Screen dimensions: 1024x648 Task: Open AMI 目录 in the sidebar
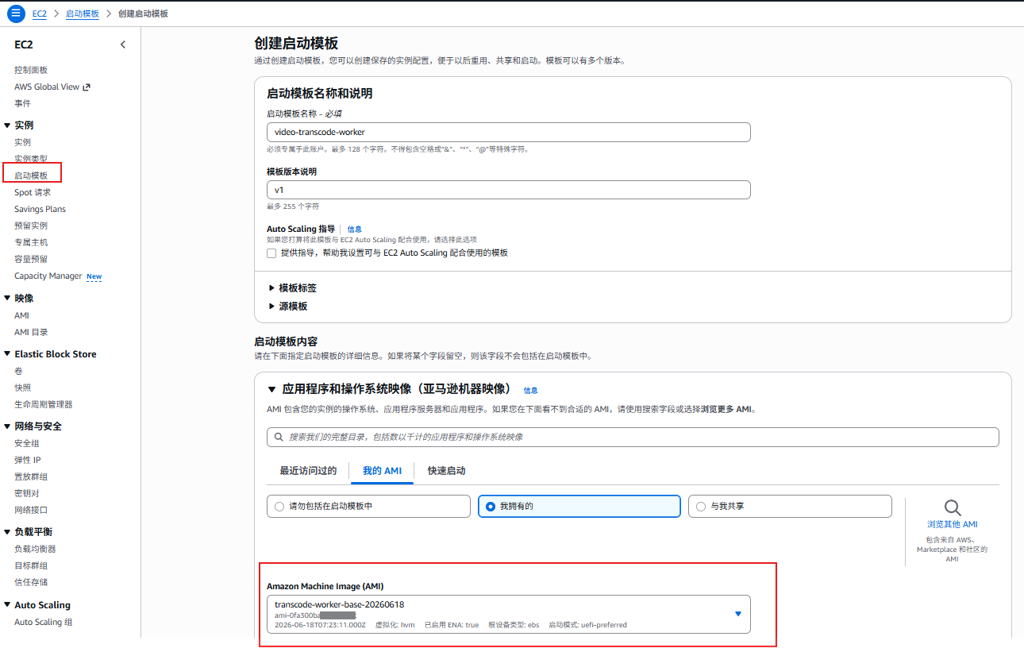pyautogui.click(x=31, y=332)
